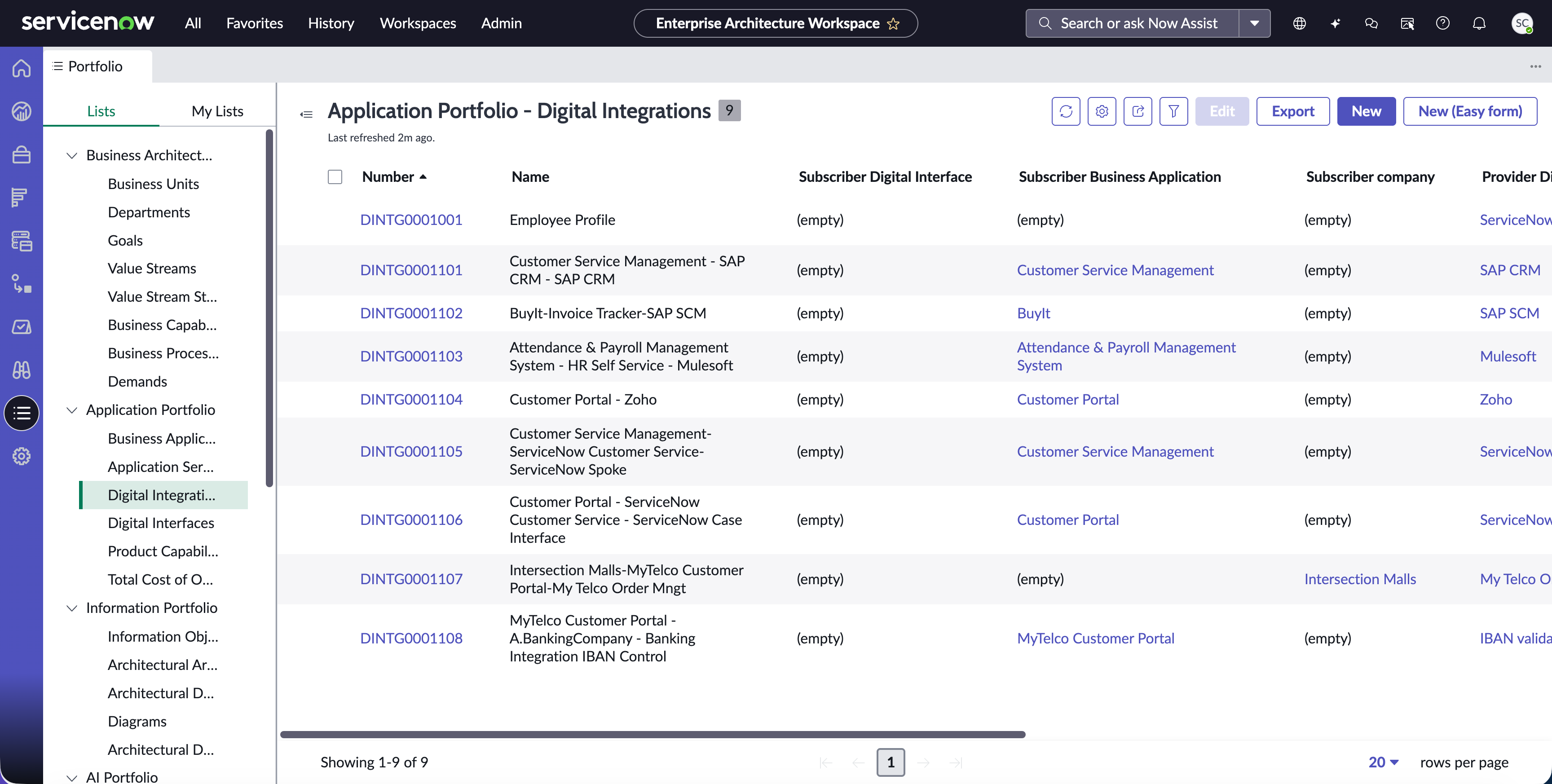
Task: Open the Intersection Malls company link
Action: tap(1360, 579)
